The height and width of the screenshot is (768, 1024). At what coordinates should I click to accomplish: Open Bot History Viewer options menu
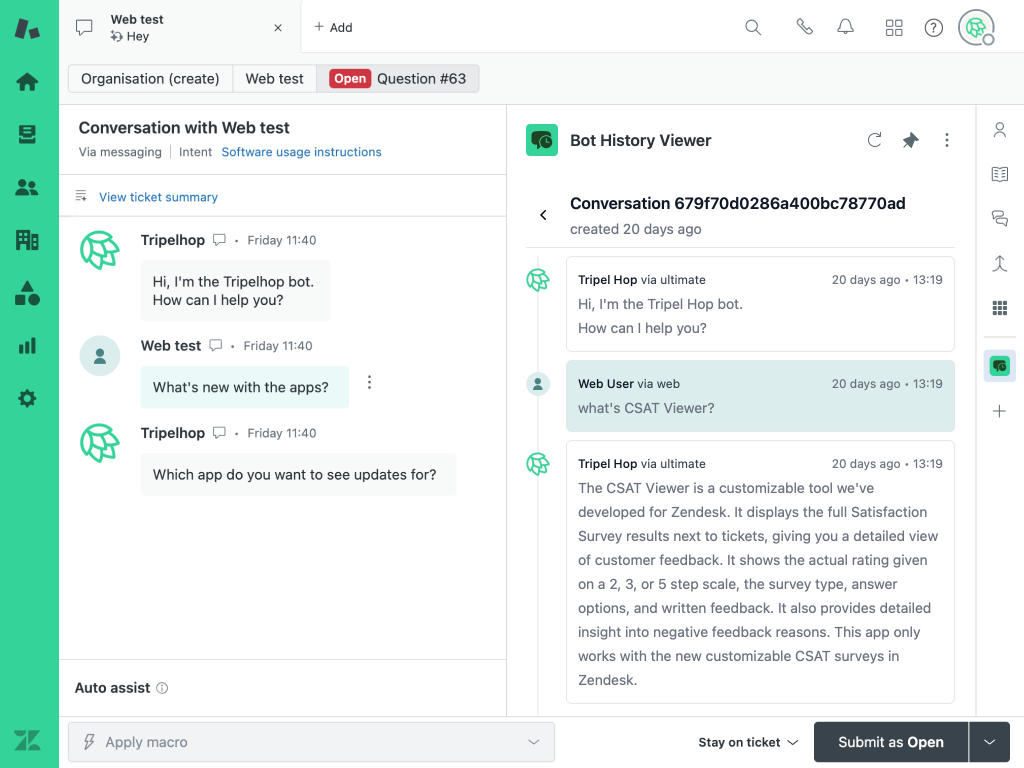[x=947, y=141]
